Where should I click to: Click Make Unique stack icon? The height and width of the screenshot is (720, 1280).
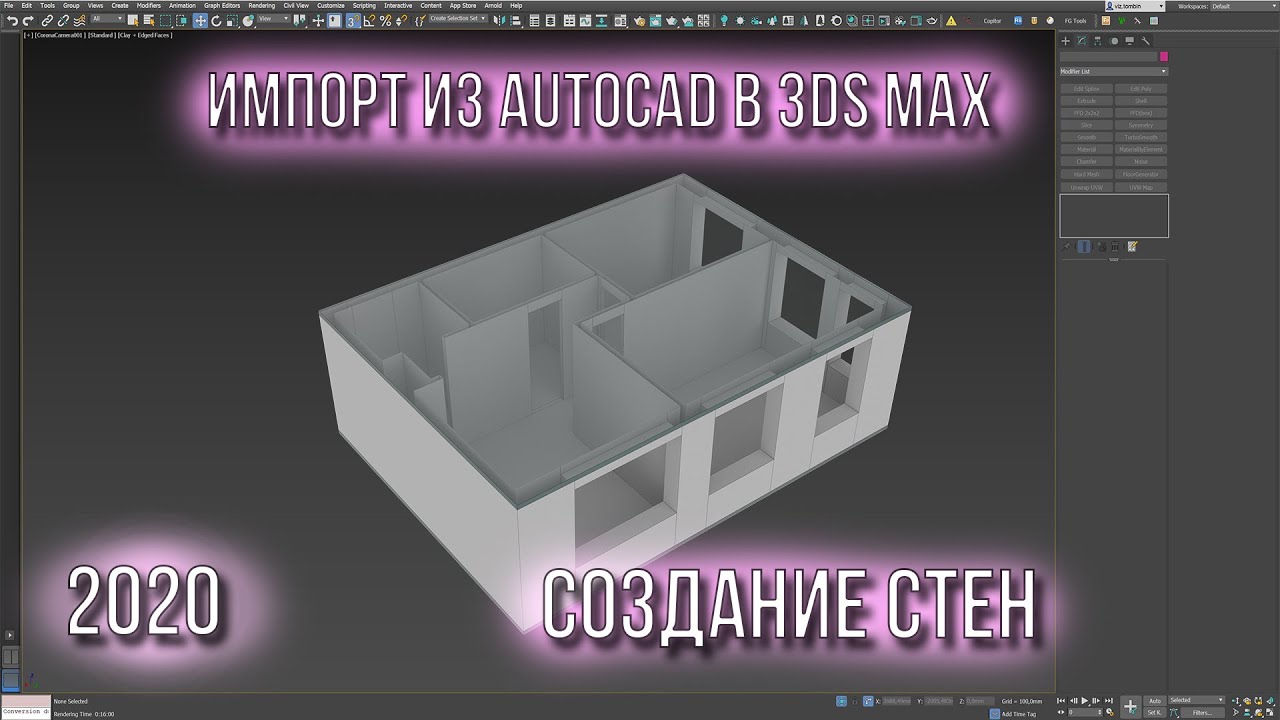tap(1101, 246)
